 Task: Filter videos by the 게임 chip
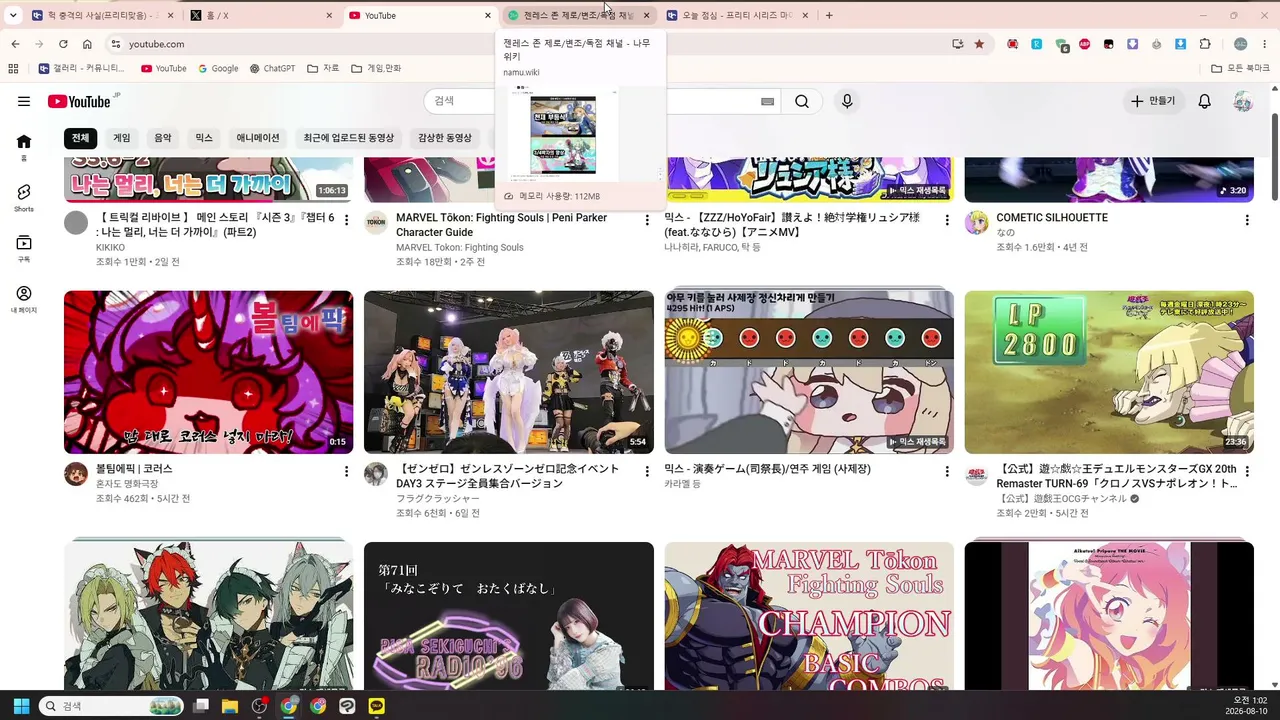tap(122, 138)
